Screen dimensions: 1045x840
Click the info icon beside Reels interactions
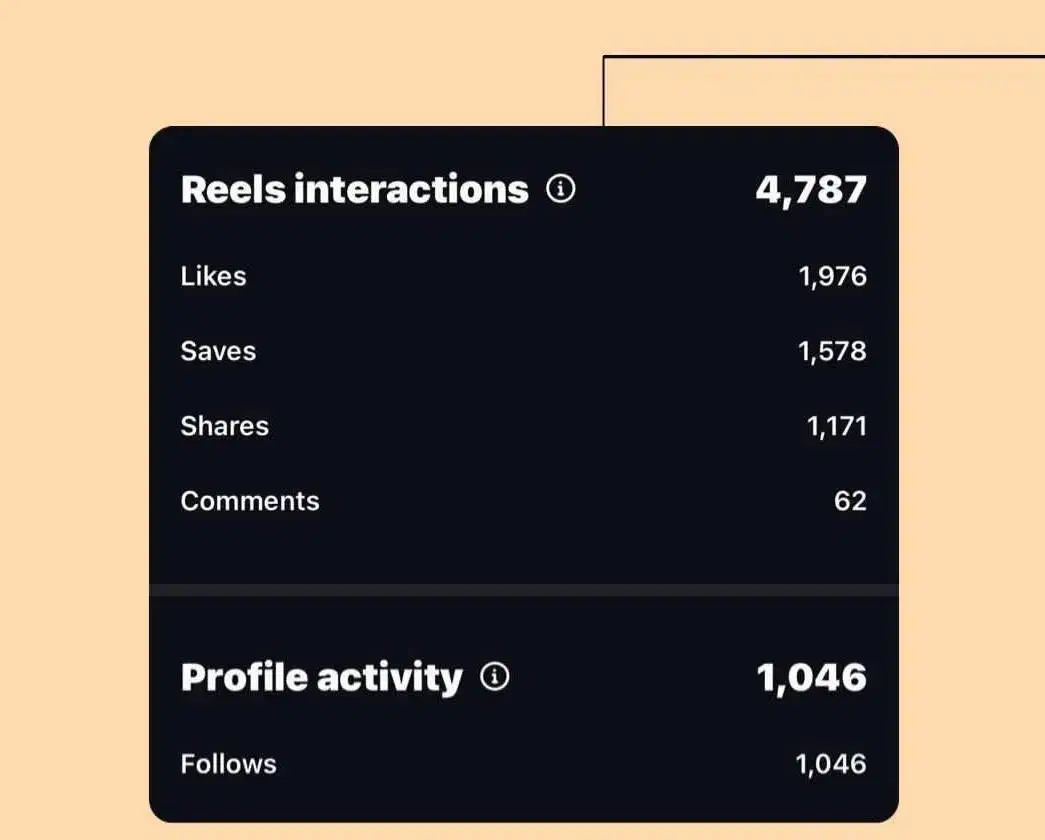pos(561,188)
